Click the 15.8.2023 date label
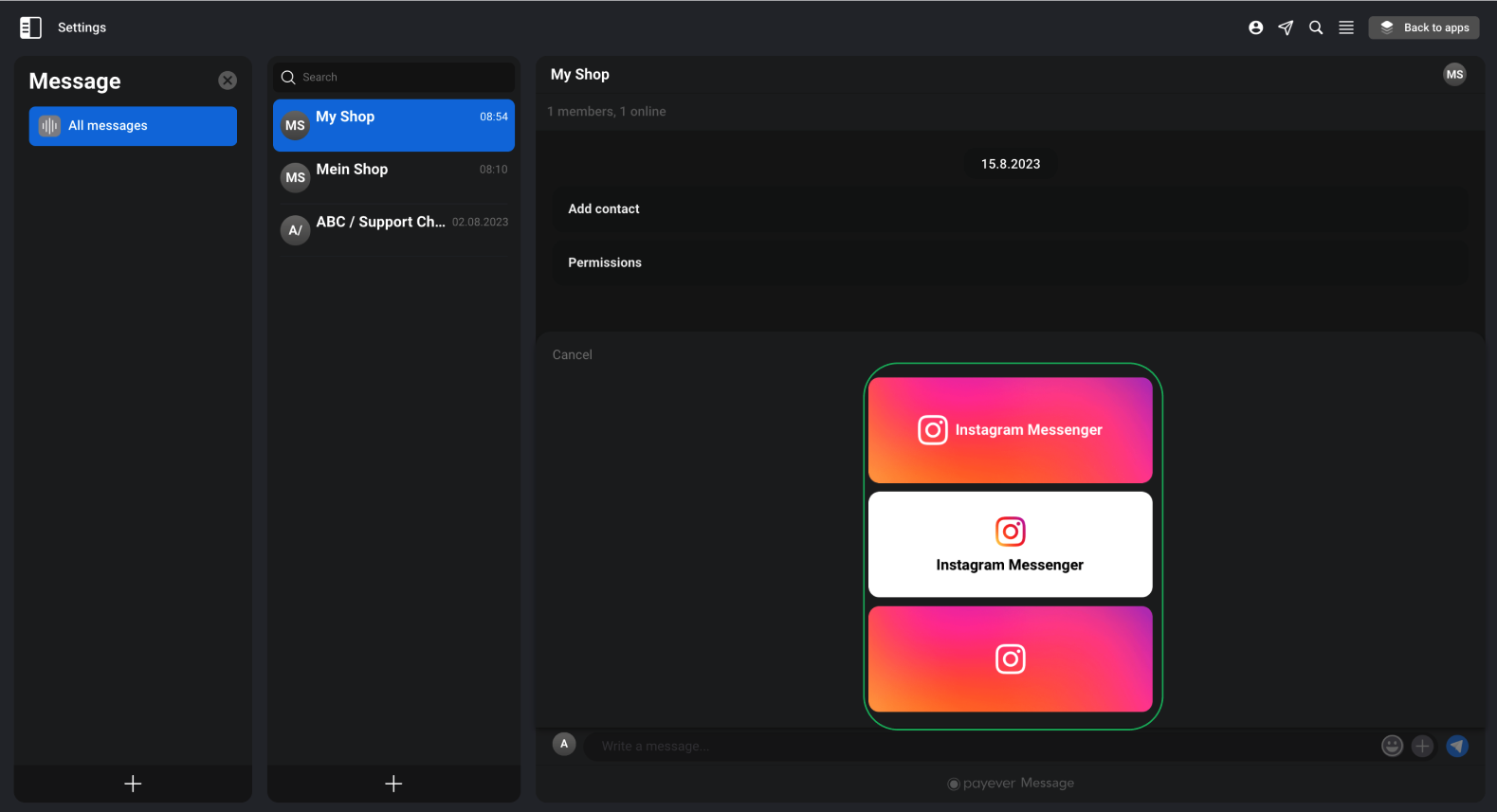Viewport: 1497px width, 812px height. click(1011, 164)
